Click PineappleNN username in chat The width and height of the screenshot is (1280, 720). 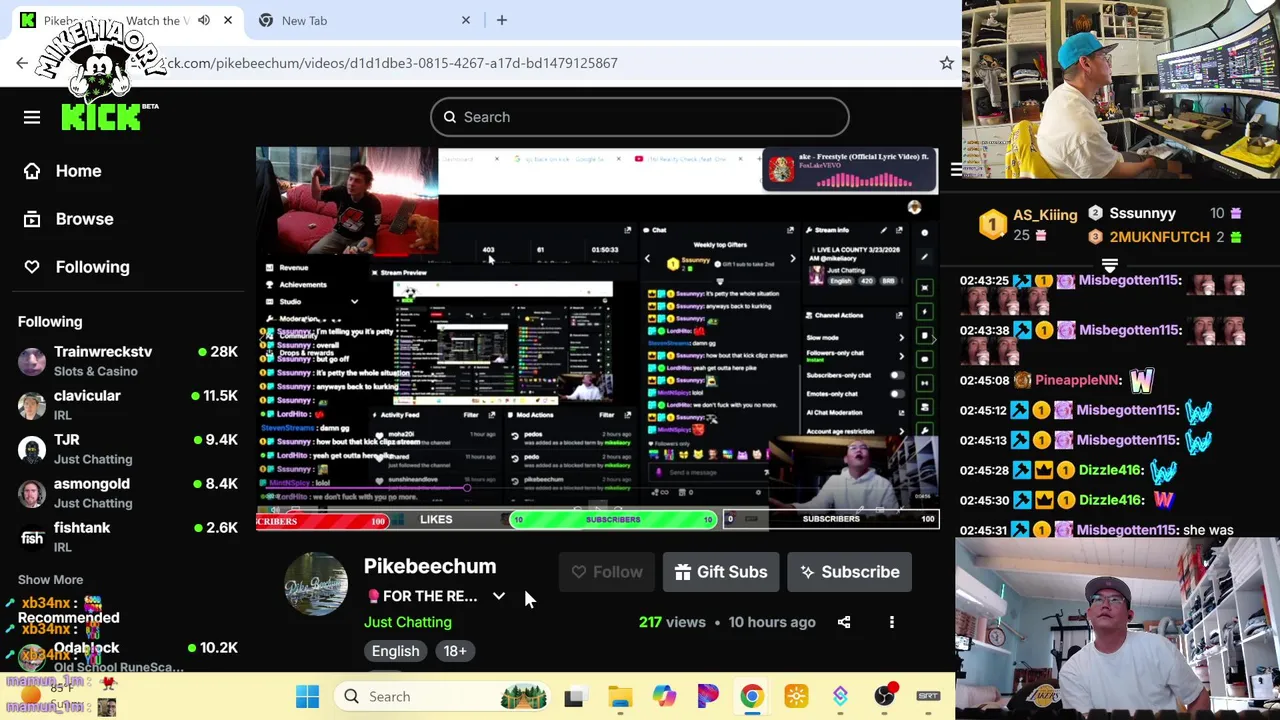tap(1078, 380)
